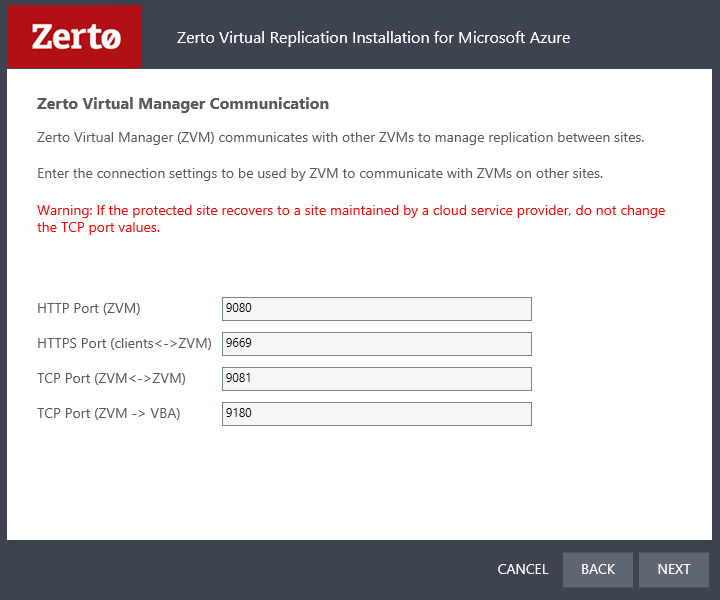Click 'Enter the connection settings' instruction line
This screenshot has width=720, height=600.
point(320,174)
